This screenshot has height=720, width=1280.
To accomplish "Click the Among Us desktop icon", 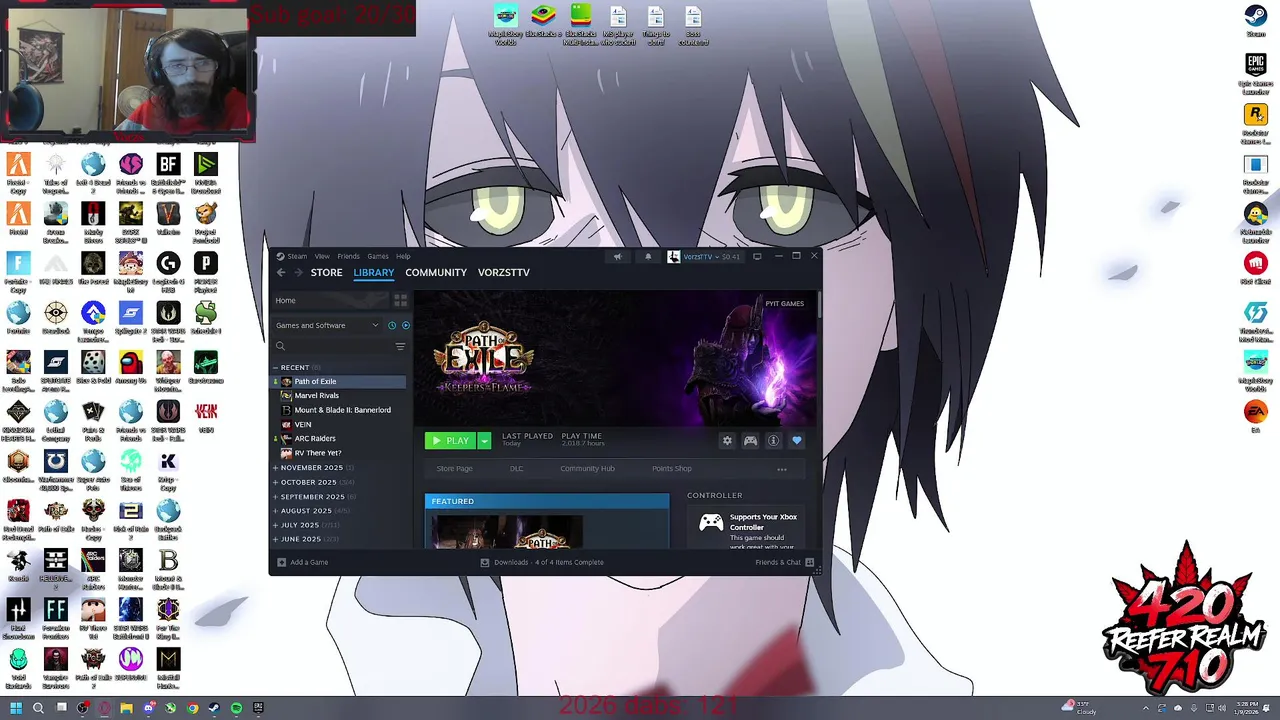I will pyautogui.click(x=130, y=366).
